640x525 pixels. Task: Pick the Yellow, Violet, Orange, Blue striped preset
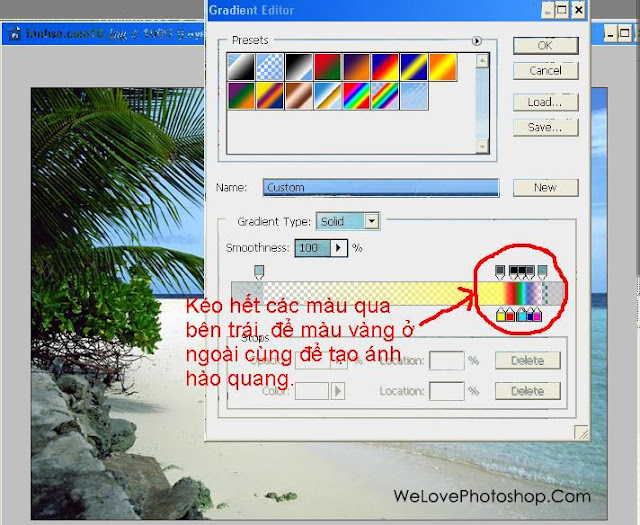270,96
